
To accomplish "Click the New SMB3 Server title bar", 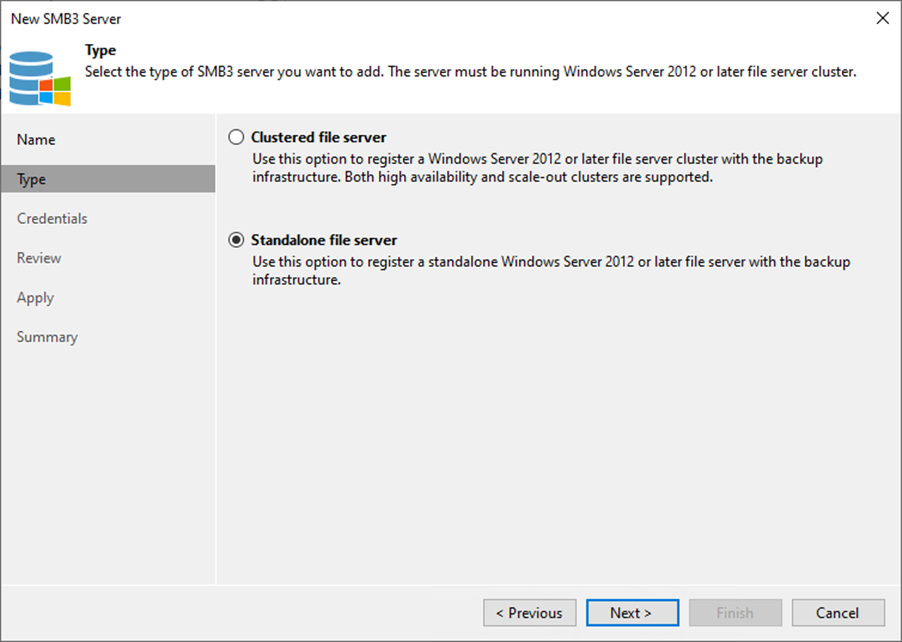I will [400, 19].
